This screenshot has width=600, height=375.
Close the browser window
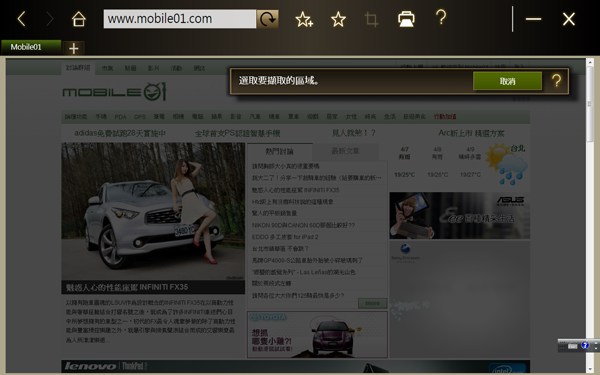(x=569, y=19)
